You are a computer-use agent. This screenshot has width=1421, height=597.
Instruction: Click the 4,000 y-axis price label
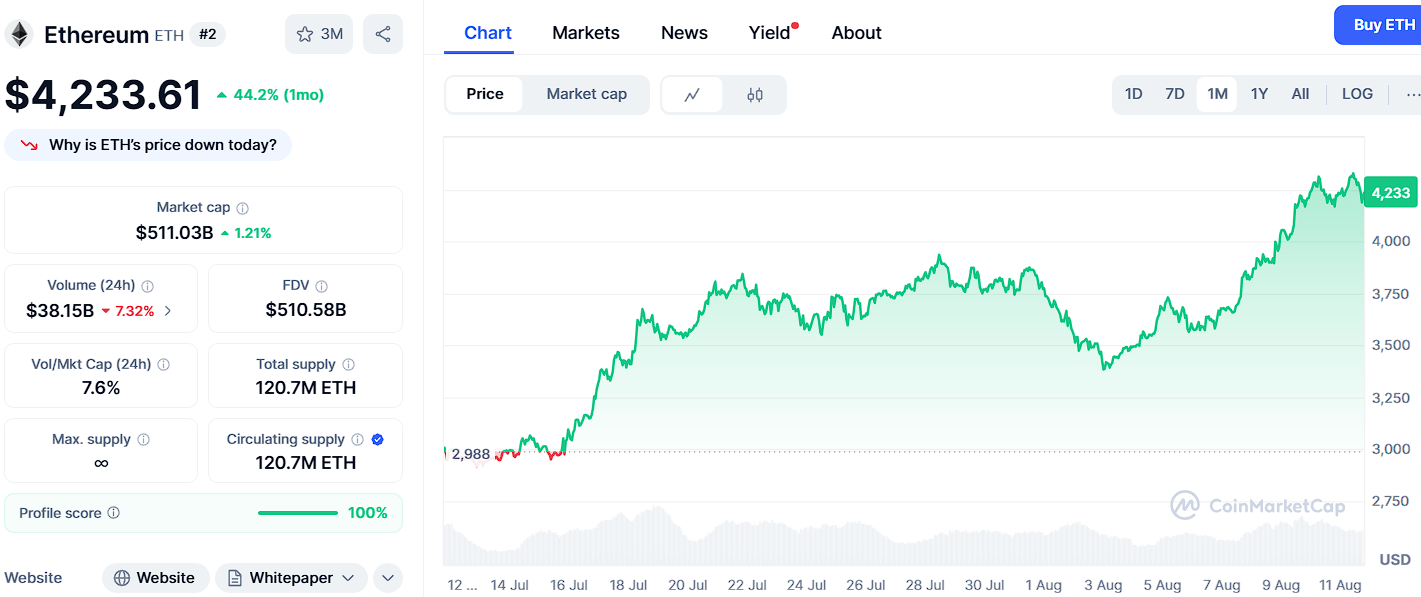point(1391,241)
